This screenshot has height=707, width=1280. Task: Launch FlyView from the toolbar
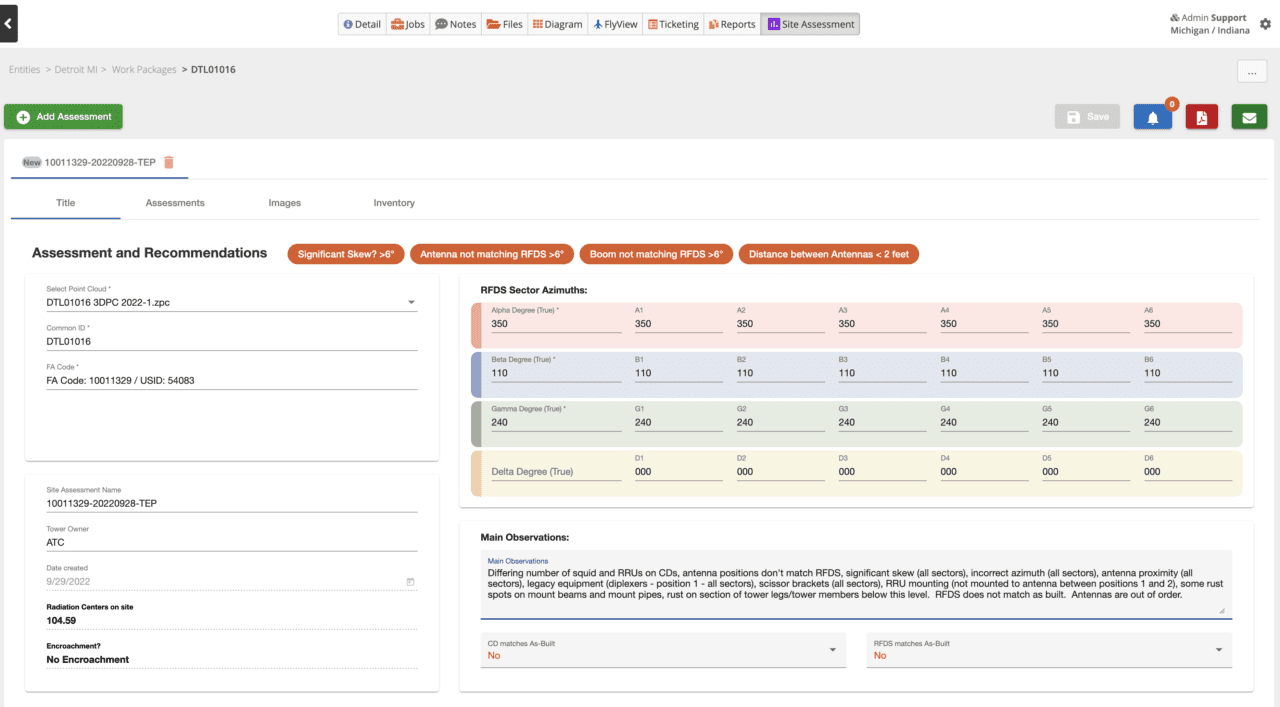tap(615, 23)
